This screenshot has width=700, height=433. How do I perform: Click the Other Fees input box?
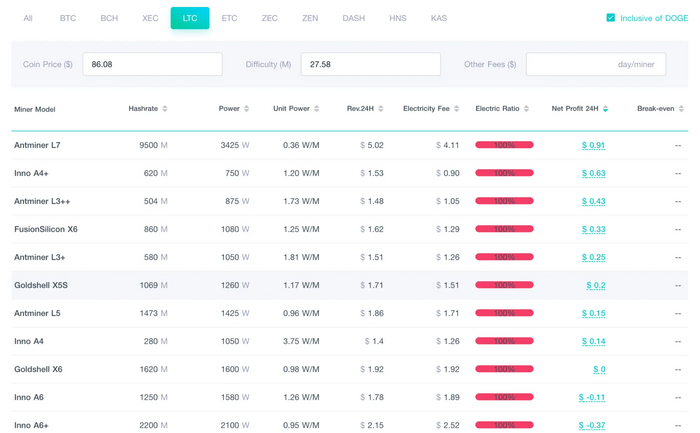595,64
